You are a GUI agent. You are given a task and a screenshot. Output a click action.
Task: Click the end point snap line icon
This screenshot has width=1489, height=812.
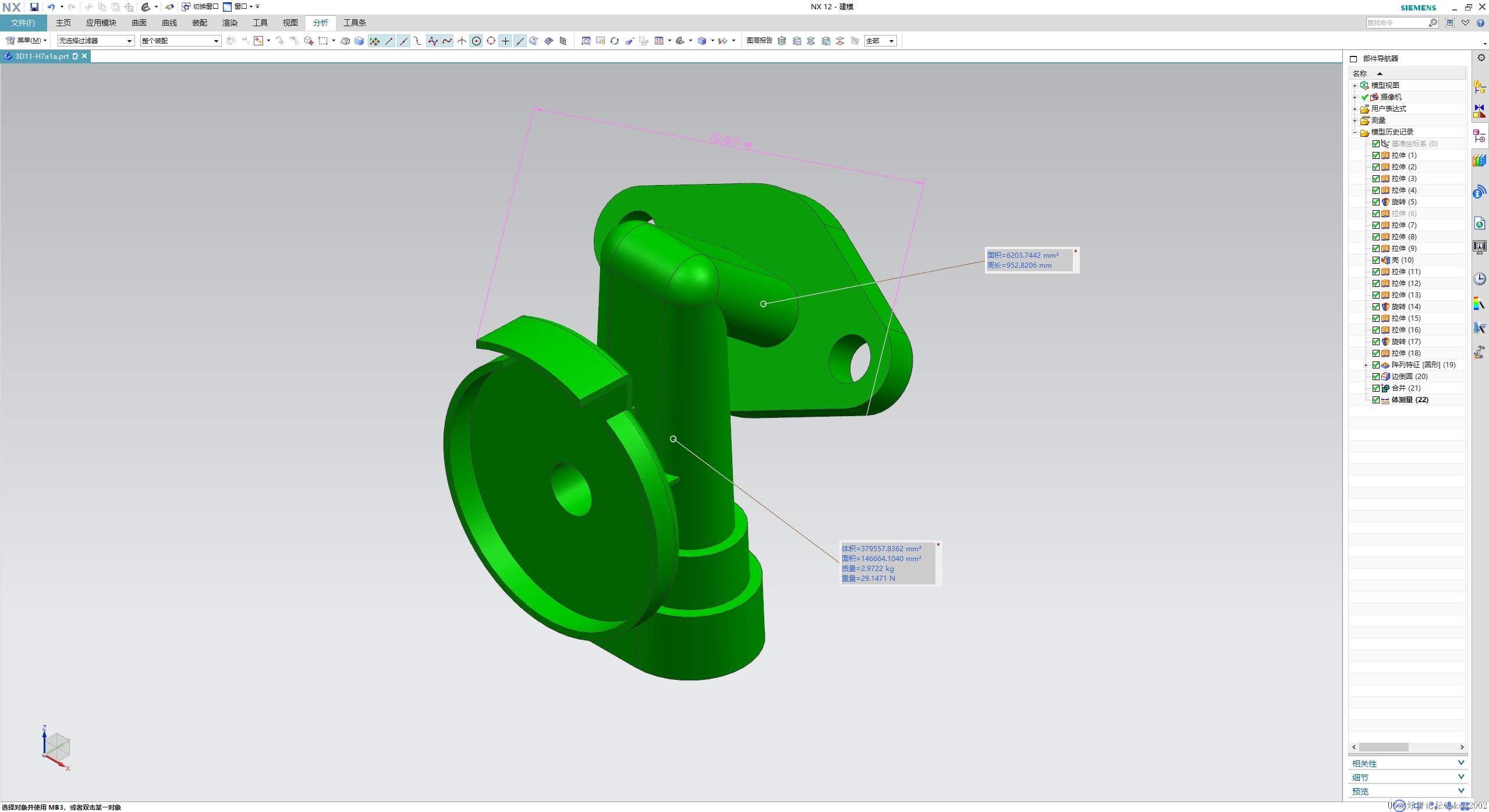click(389, 41)
